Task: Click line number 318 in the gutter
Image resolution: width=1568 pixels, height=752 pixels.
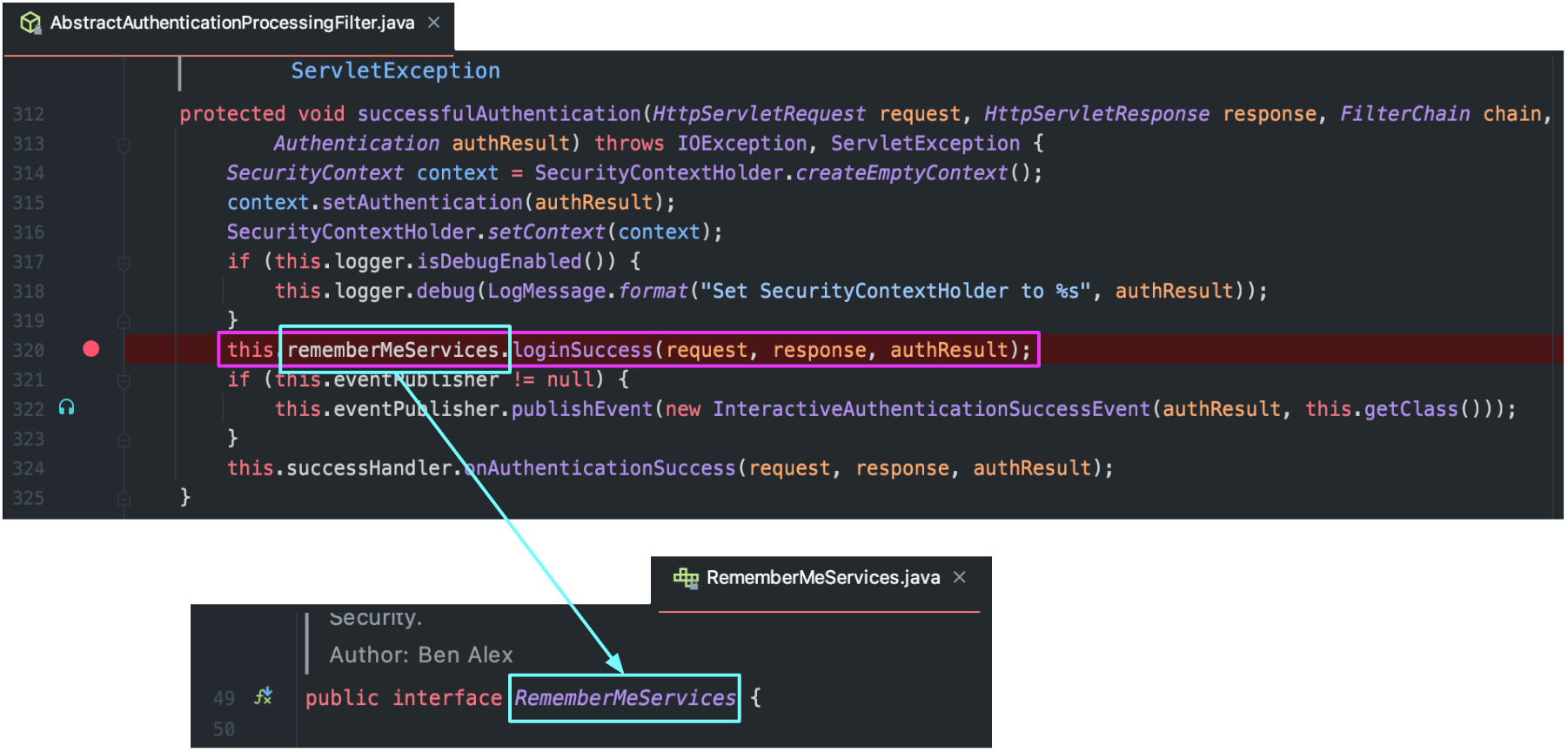Action: point(28,292)
